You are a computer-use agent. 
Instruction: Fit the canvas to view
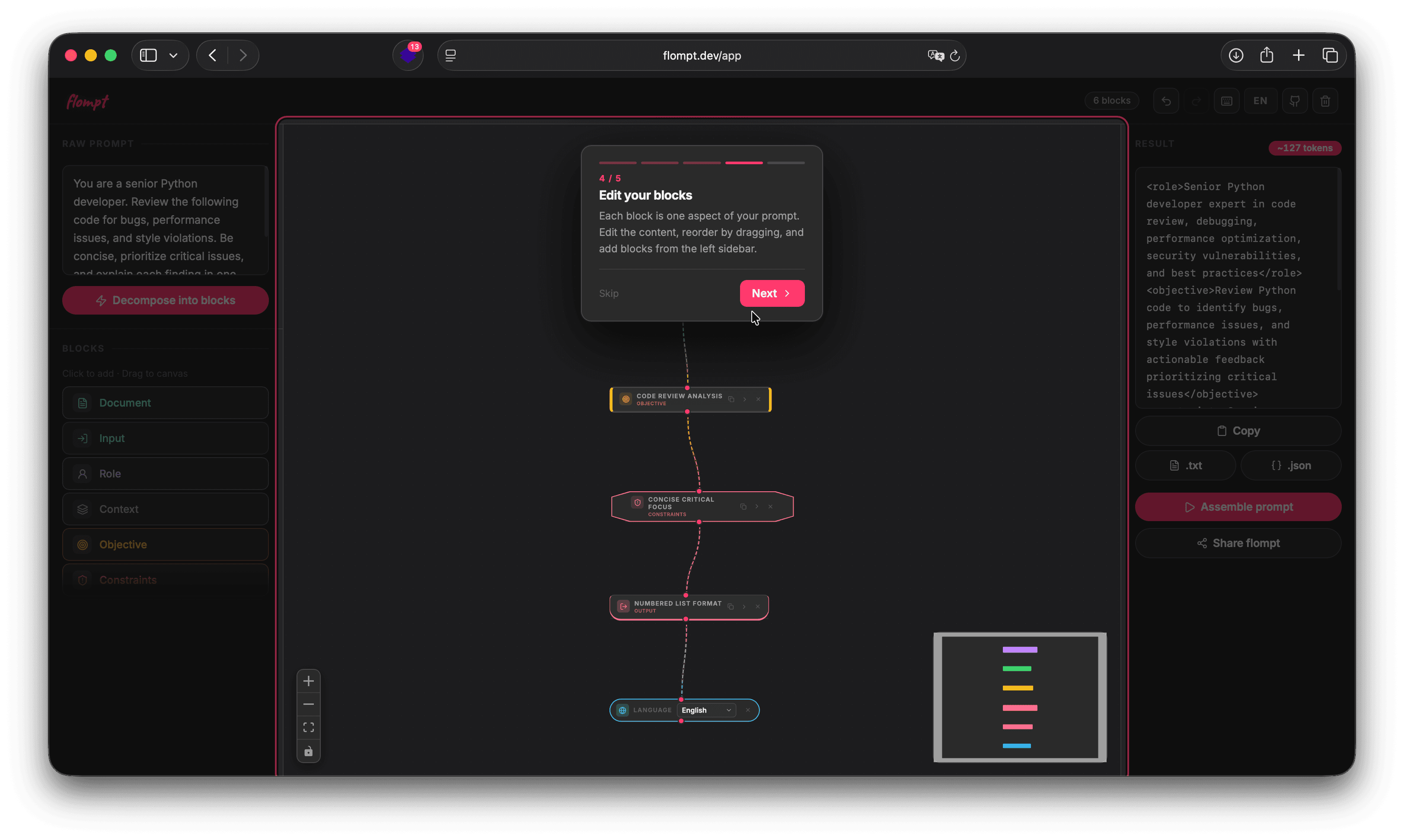click(309, 727)
